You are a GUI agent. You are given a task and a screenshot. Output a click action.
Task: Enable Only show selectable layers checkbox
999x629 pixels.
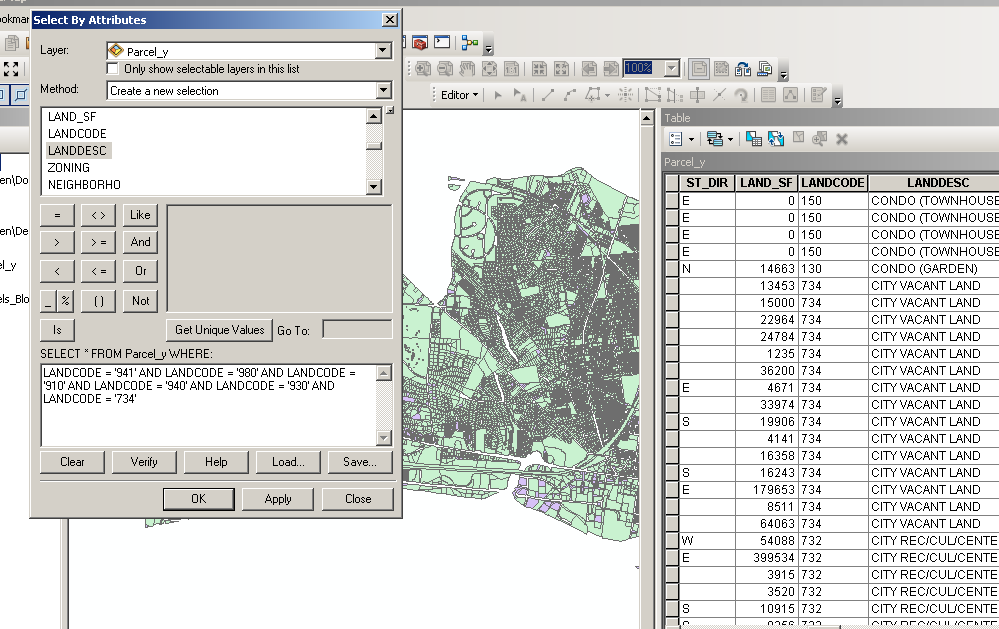point(113,69)
